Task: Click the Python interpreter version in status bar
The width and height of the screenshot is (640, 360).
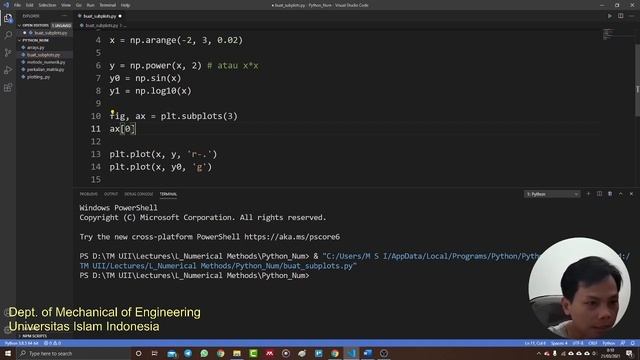Action: point(22,343)
